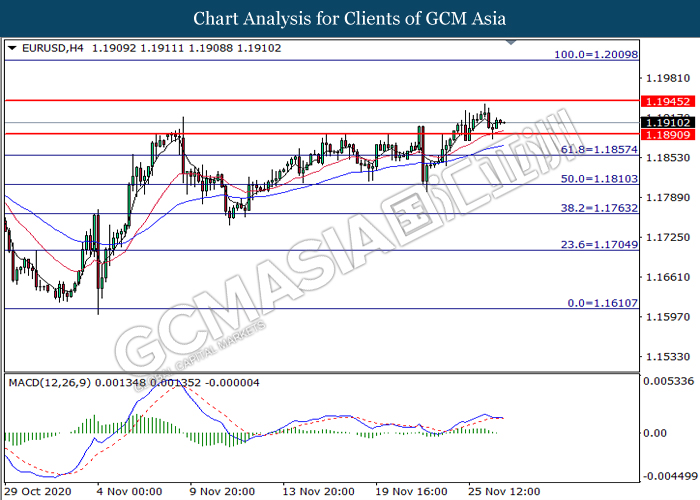The image size is (700, 500).
Task: Click the 1.17250 price axis value
Action: pyautogui.click(x=668, y=237)
